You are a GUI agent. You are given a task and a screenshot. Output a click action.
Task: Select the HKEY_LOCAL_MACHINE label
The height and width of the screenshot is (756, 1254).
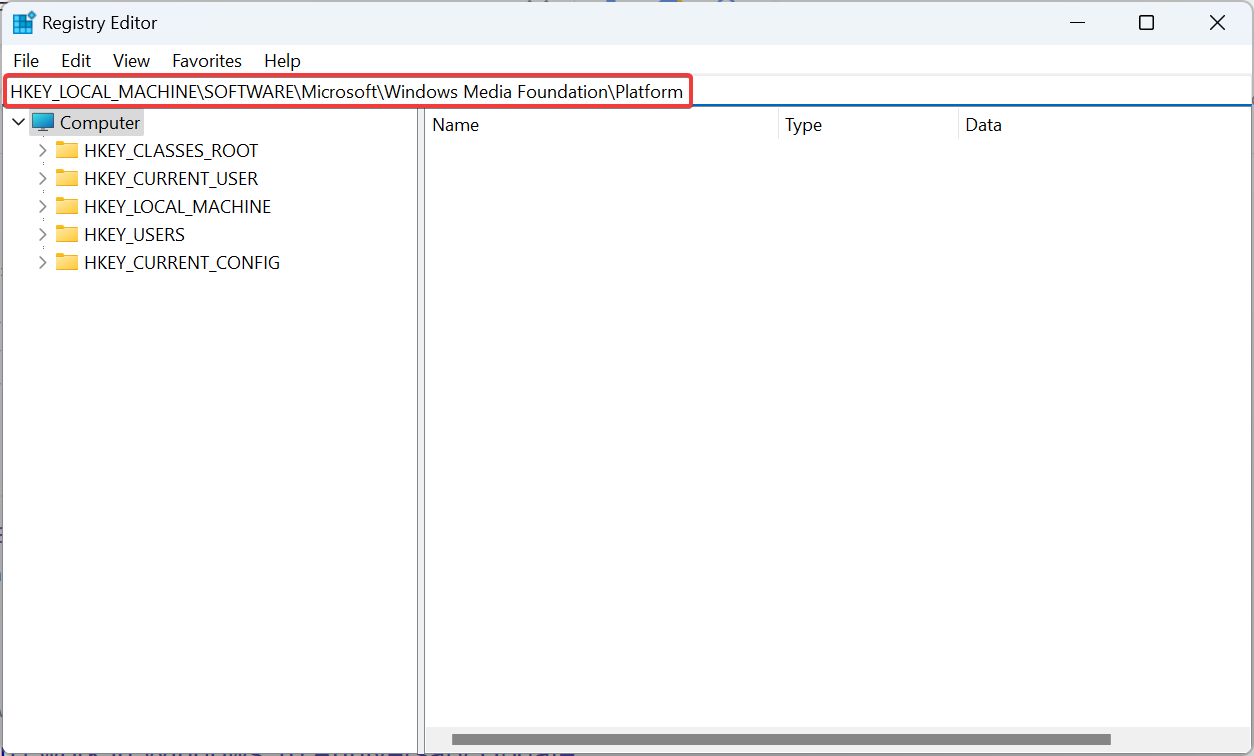[x=178, y=207]
